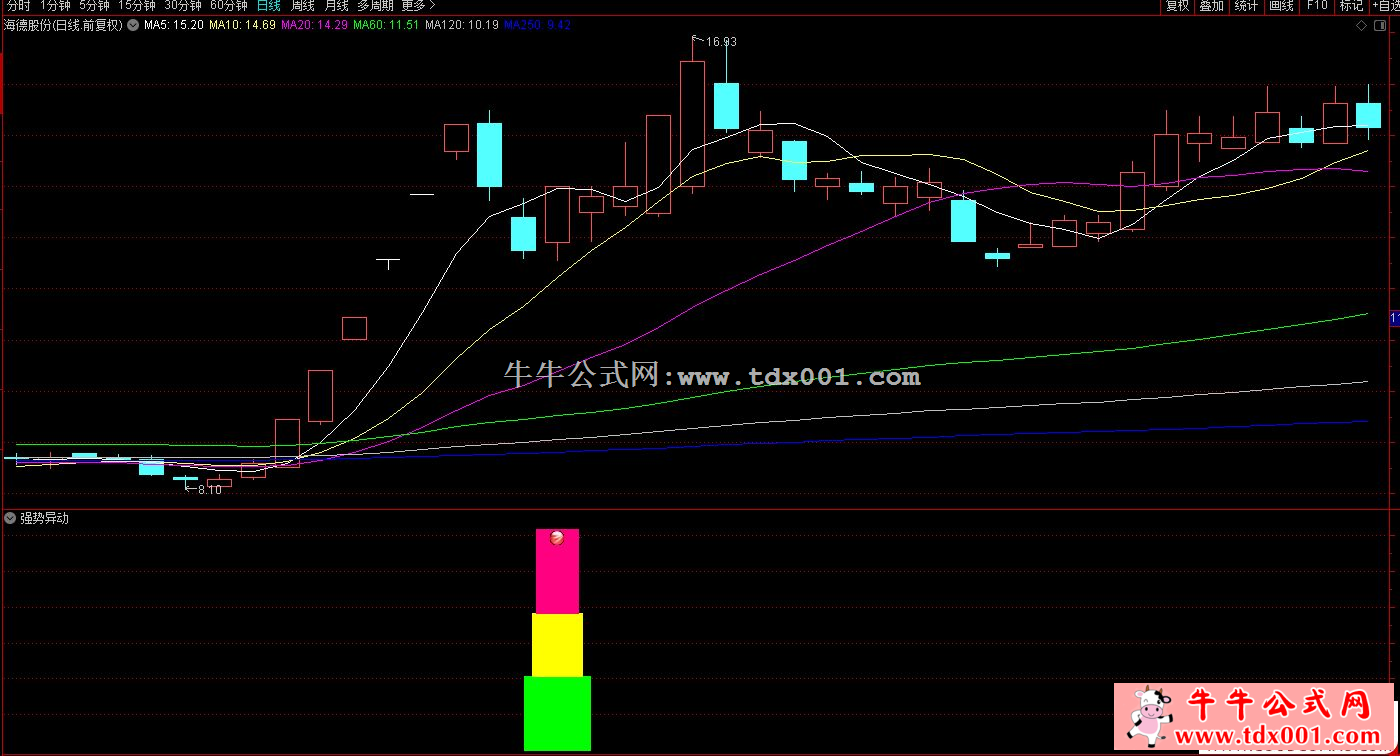Viewport: 1400px width, 756px height.
Task: Click the 8.10 low price marker
Action: (x=204, y=489)
